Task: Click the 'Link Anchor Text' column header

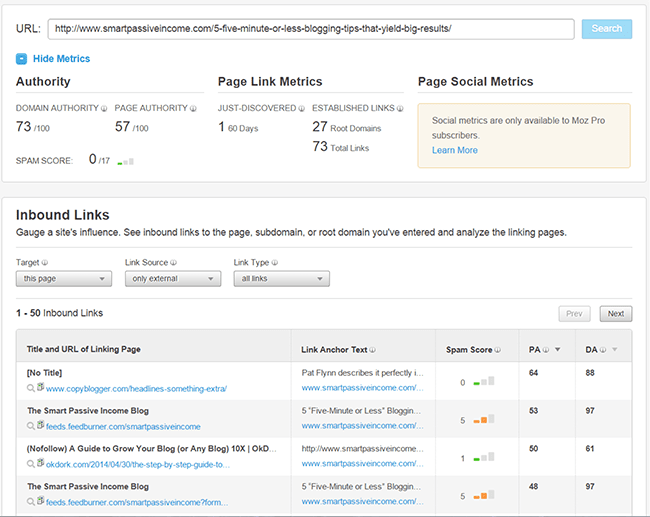Action: pyautogui.click(x=334, y=350)
